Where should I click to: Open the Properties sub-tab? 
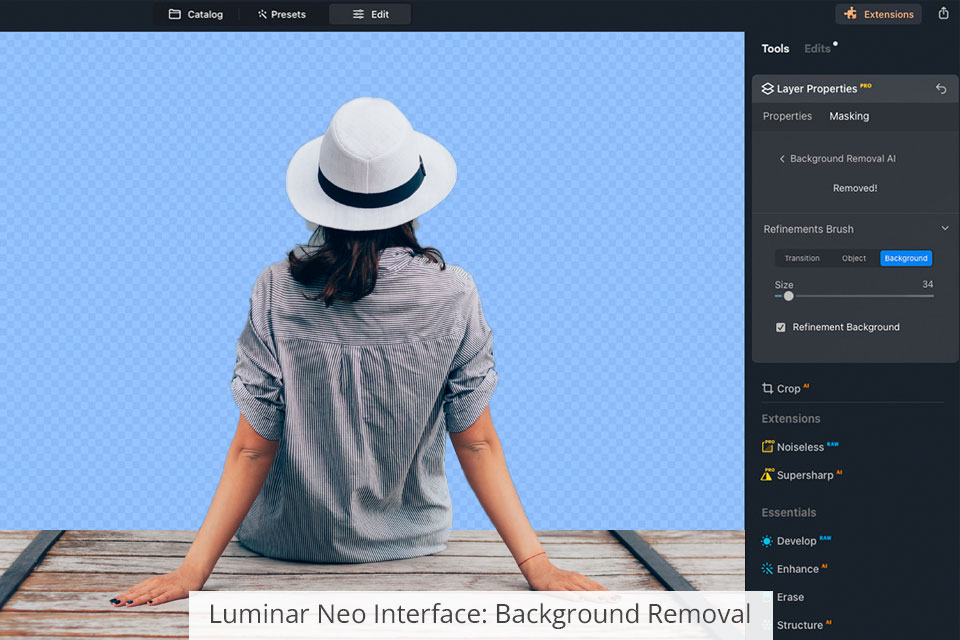(x=787, y=116)
